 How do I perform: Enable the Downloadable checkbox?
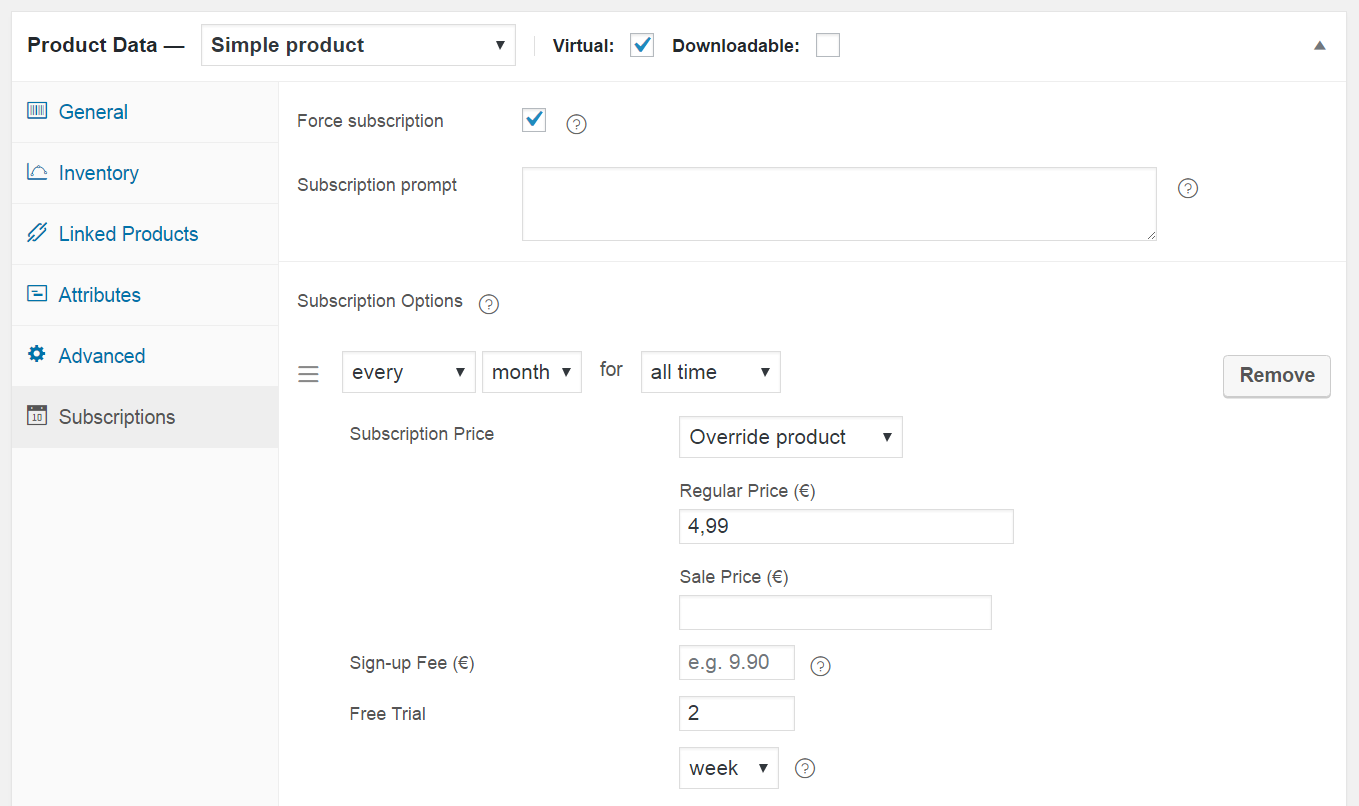pos(828,45)
